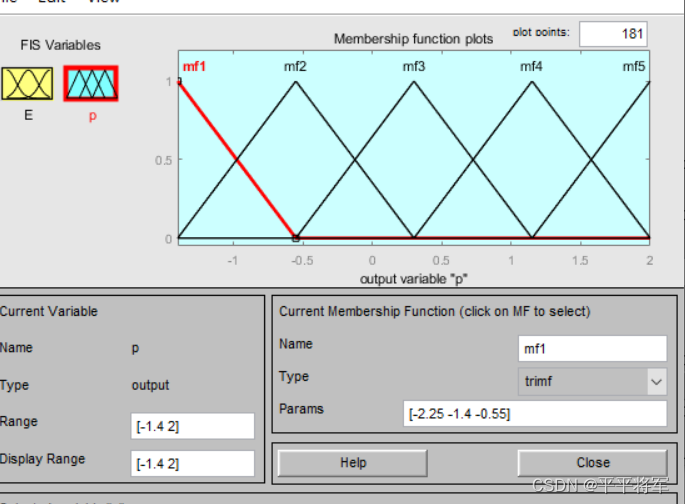The height and width of the screenshot is (504, 685).
Task: Select the cyan output variable p icon
Action: point(91,83)
